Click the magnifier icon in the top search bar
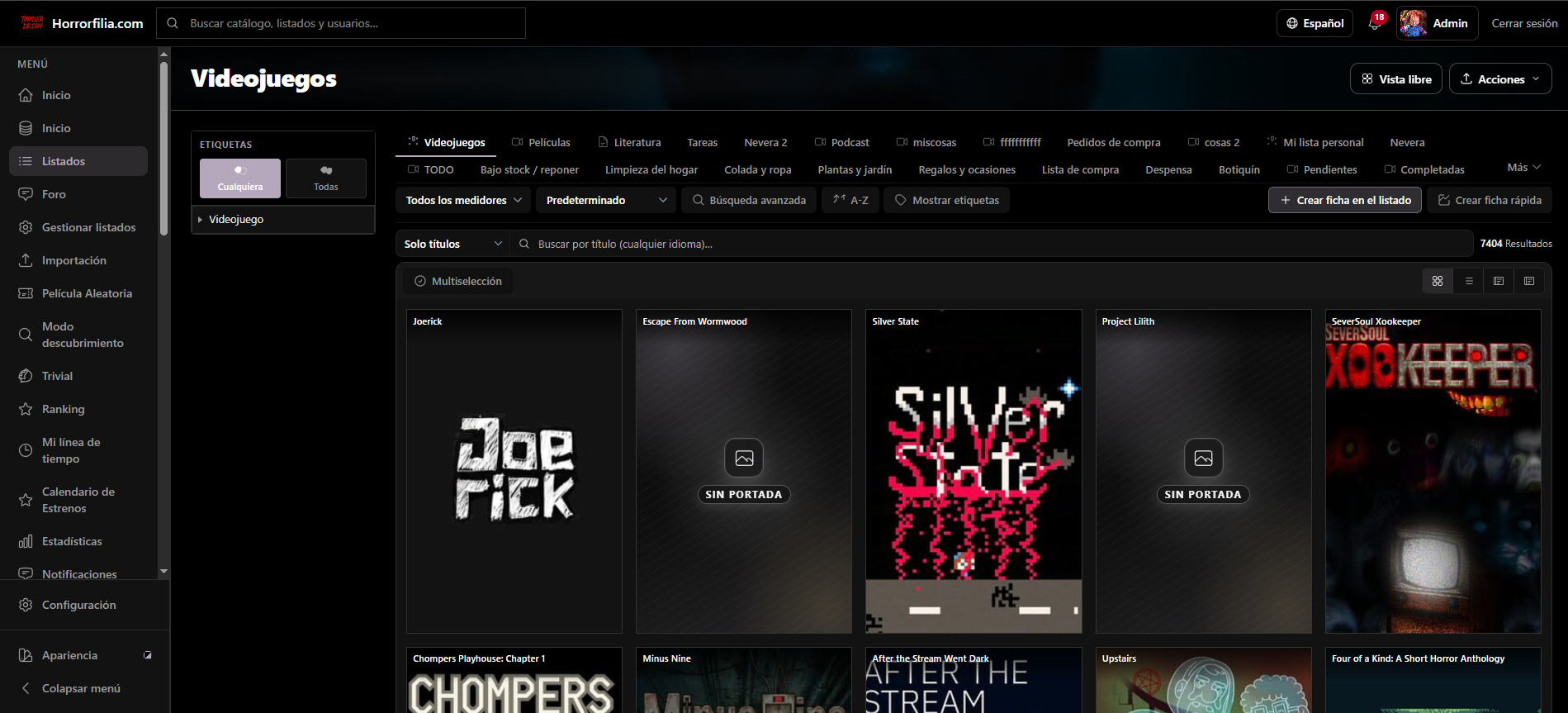 click(x=173, y=23)
